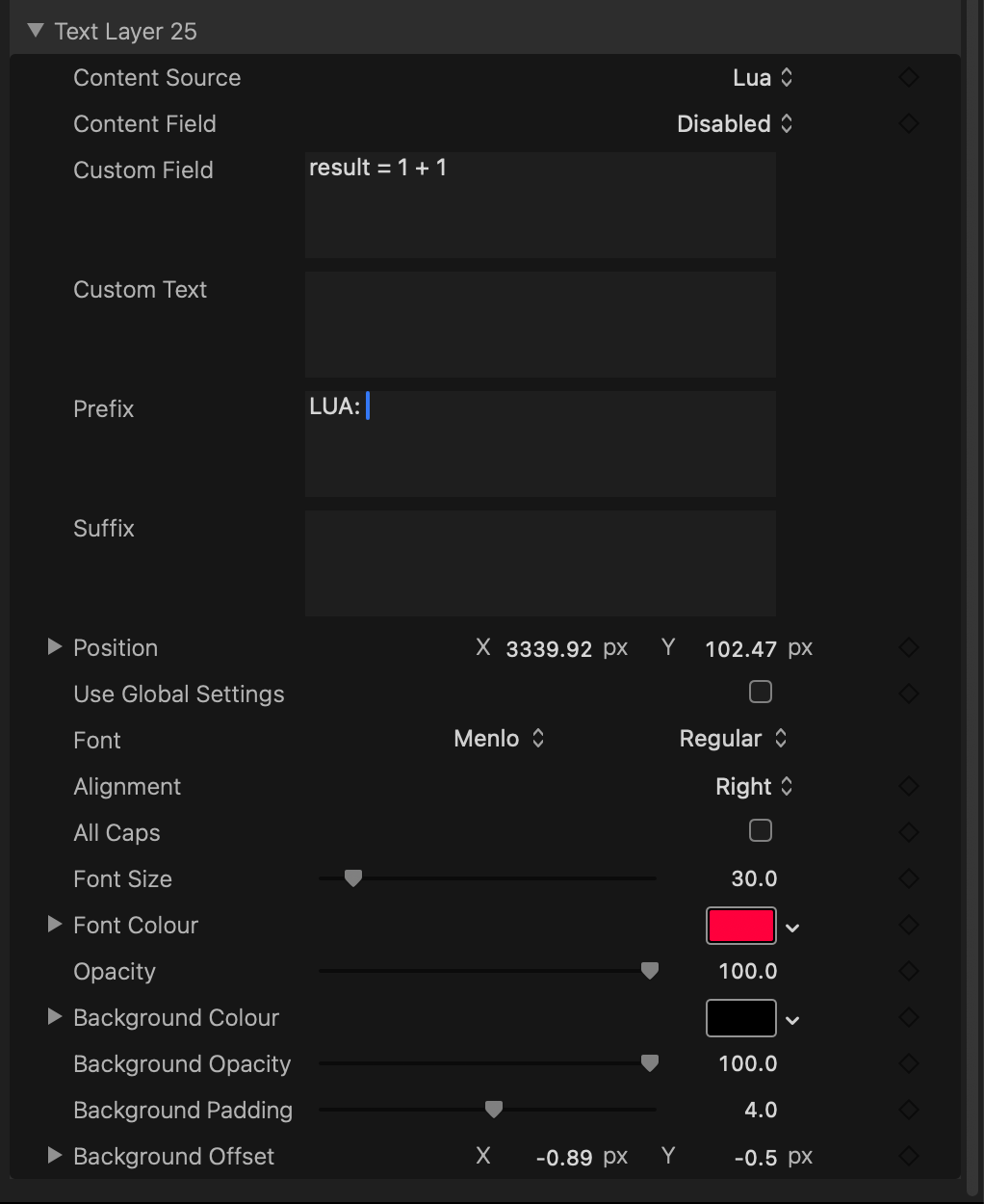Click keyframe diamond for Background Padding
Image resolution: width=984 pixels, height=1204 pixels.
[908, 1110]
